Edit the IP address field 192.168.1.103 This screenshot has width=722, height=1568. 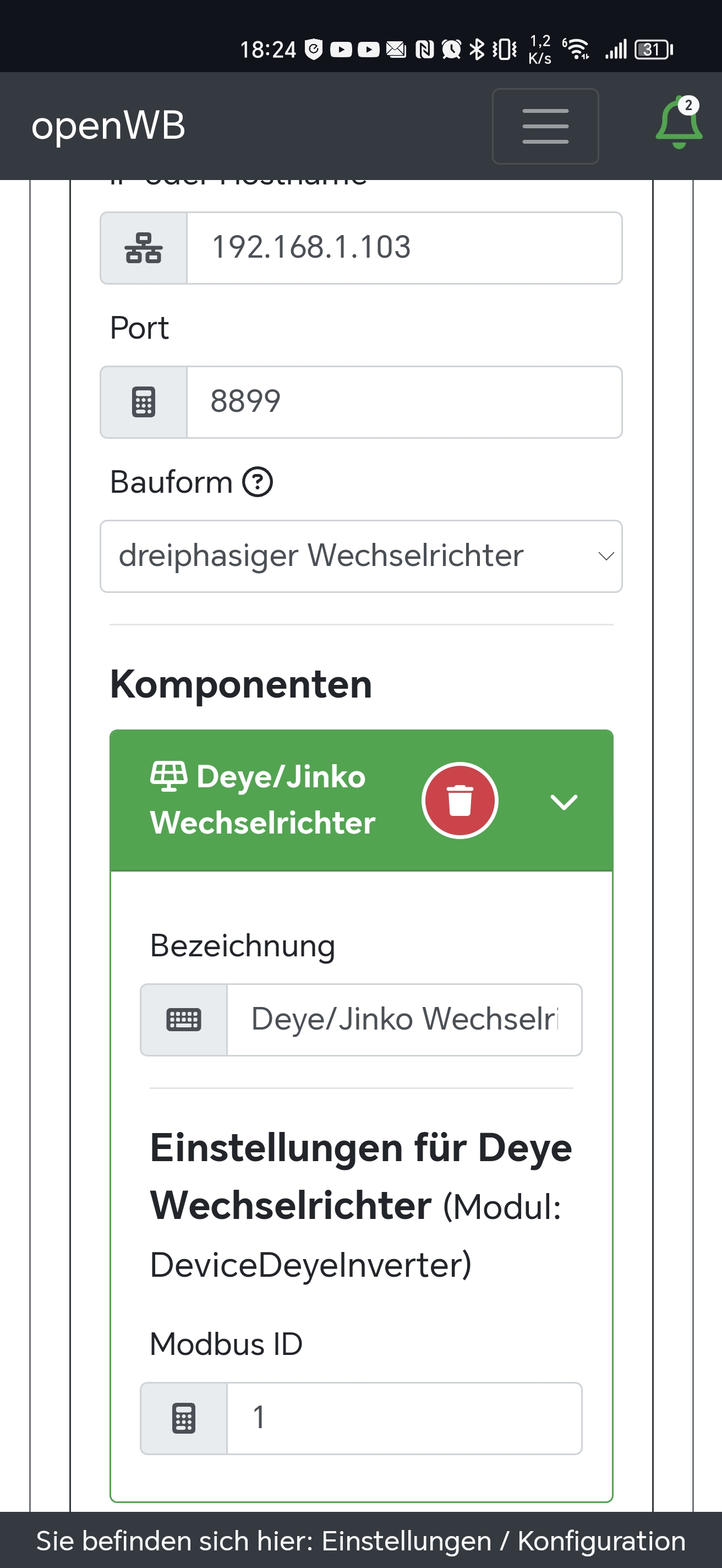point(403,248)
